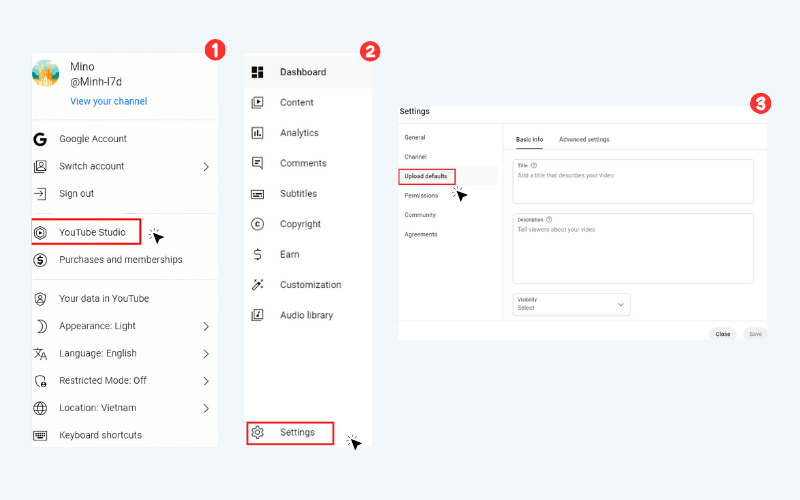Click the Comments speech bubble icon
800x500 pixels.
pyautogui.click(x=258, y=163)
